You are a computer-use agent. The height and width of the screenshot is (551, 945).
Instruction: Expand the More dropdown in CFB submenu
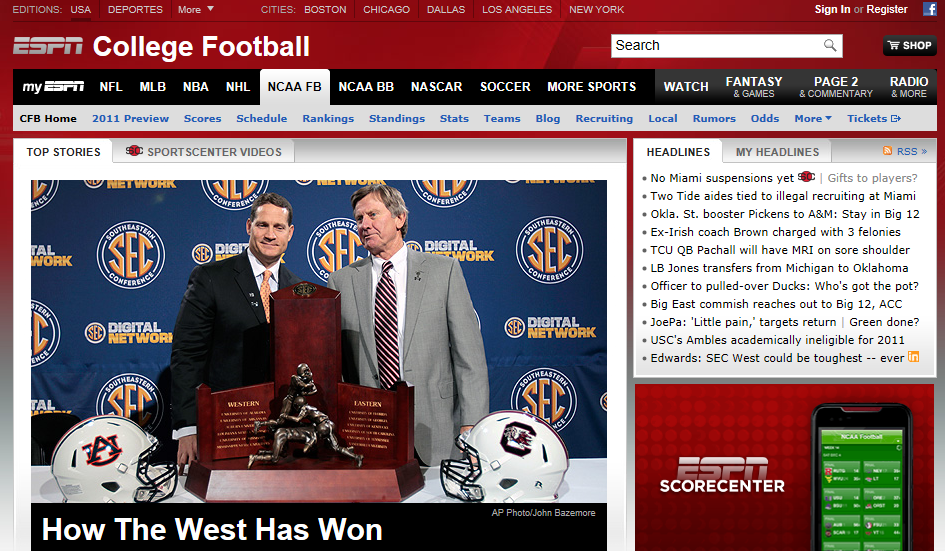pyautogui.click(x=813, y=119)
